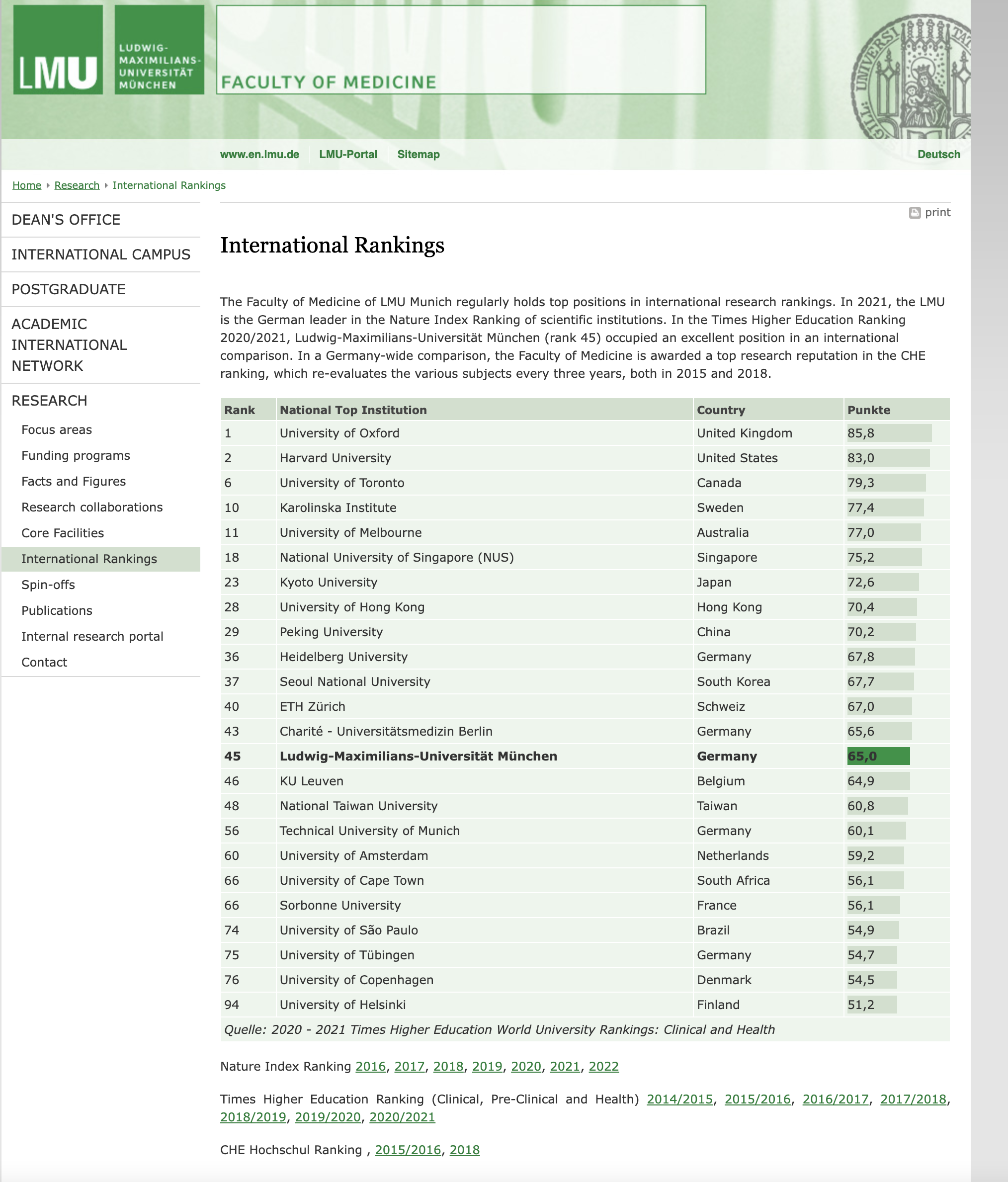
Task: Select Spin-offs sidebar item
Action: tap(48, 586)
